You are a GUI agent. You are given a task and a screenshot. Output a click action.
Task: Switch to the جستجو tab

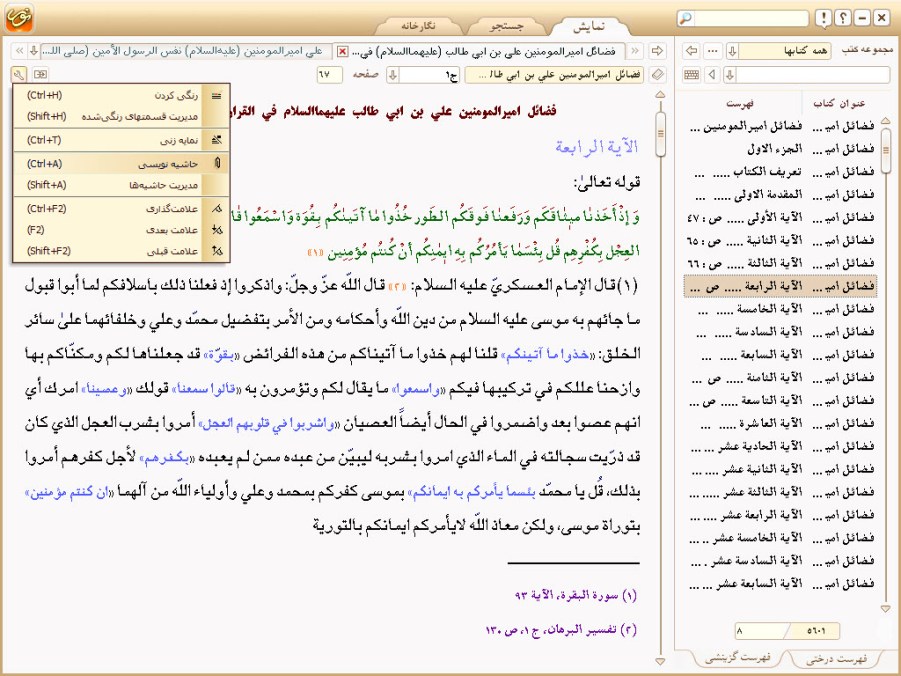pos(506,26)
